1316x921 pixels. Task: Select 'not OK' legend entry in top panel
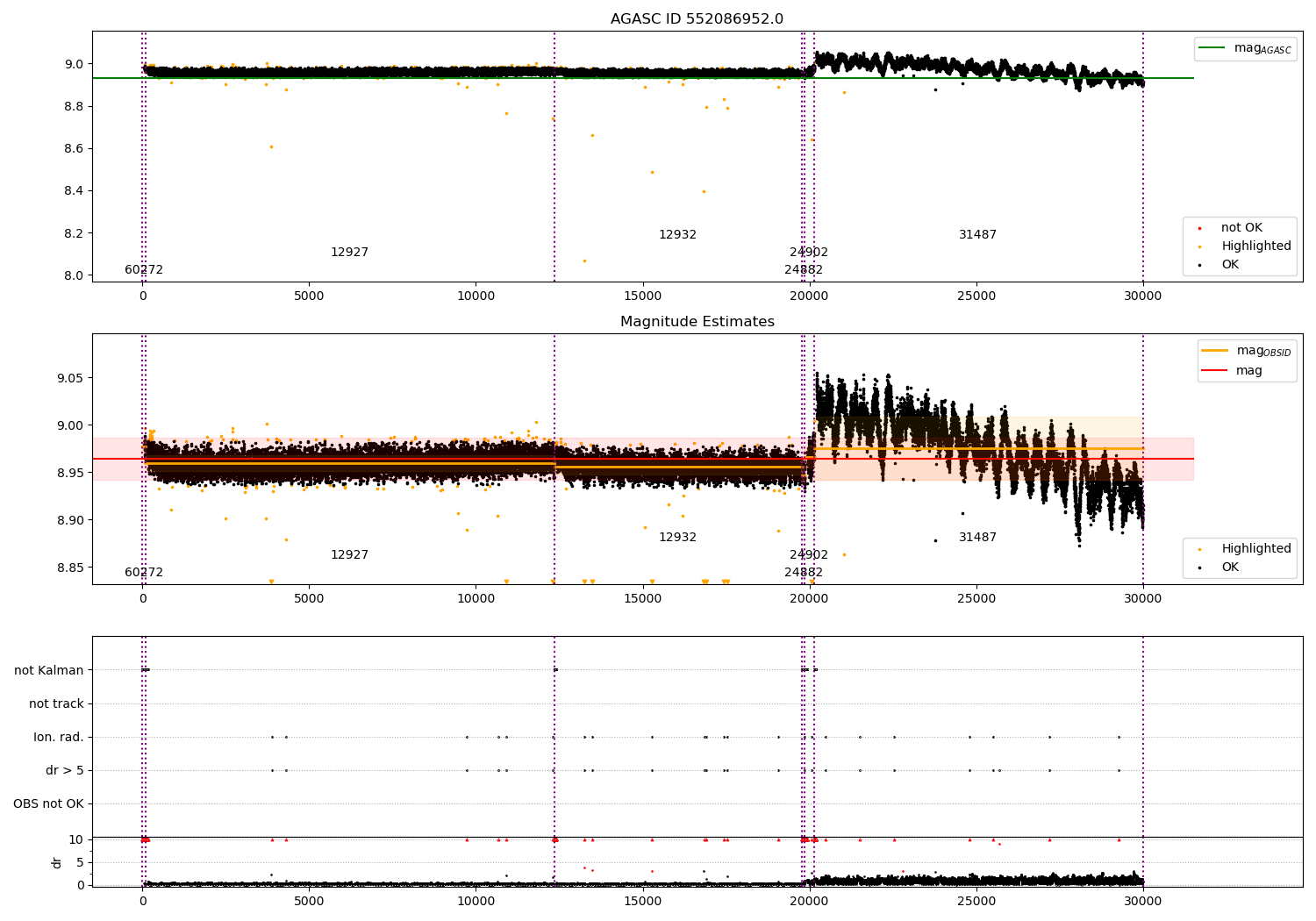point(1241,228)
